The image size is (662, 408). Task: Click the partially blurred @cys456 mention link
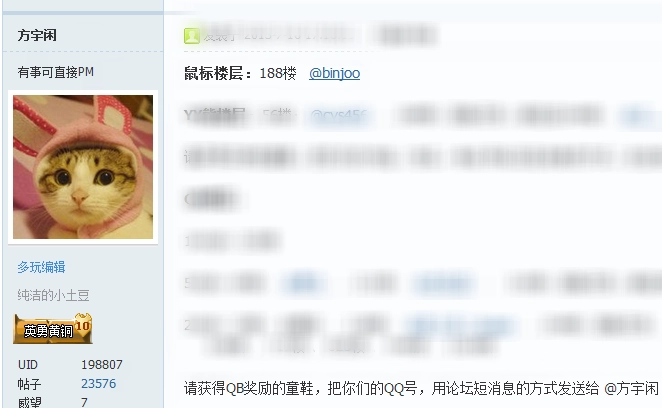point(339,115)
